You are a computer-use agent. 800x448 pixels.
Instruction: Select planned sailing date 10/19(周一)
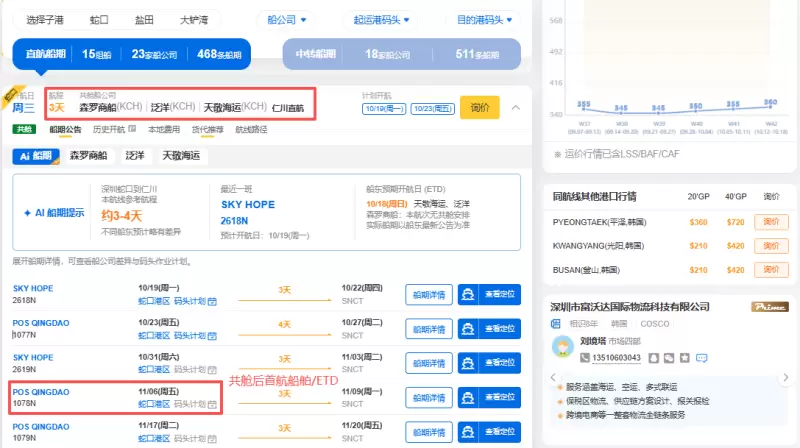[x=384, y=109]
